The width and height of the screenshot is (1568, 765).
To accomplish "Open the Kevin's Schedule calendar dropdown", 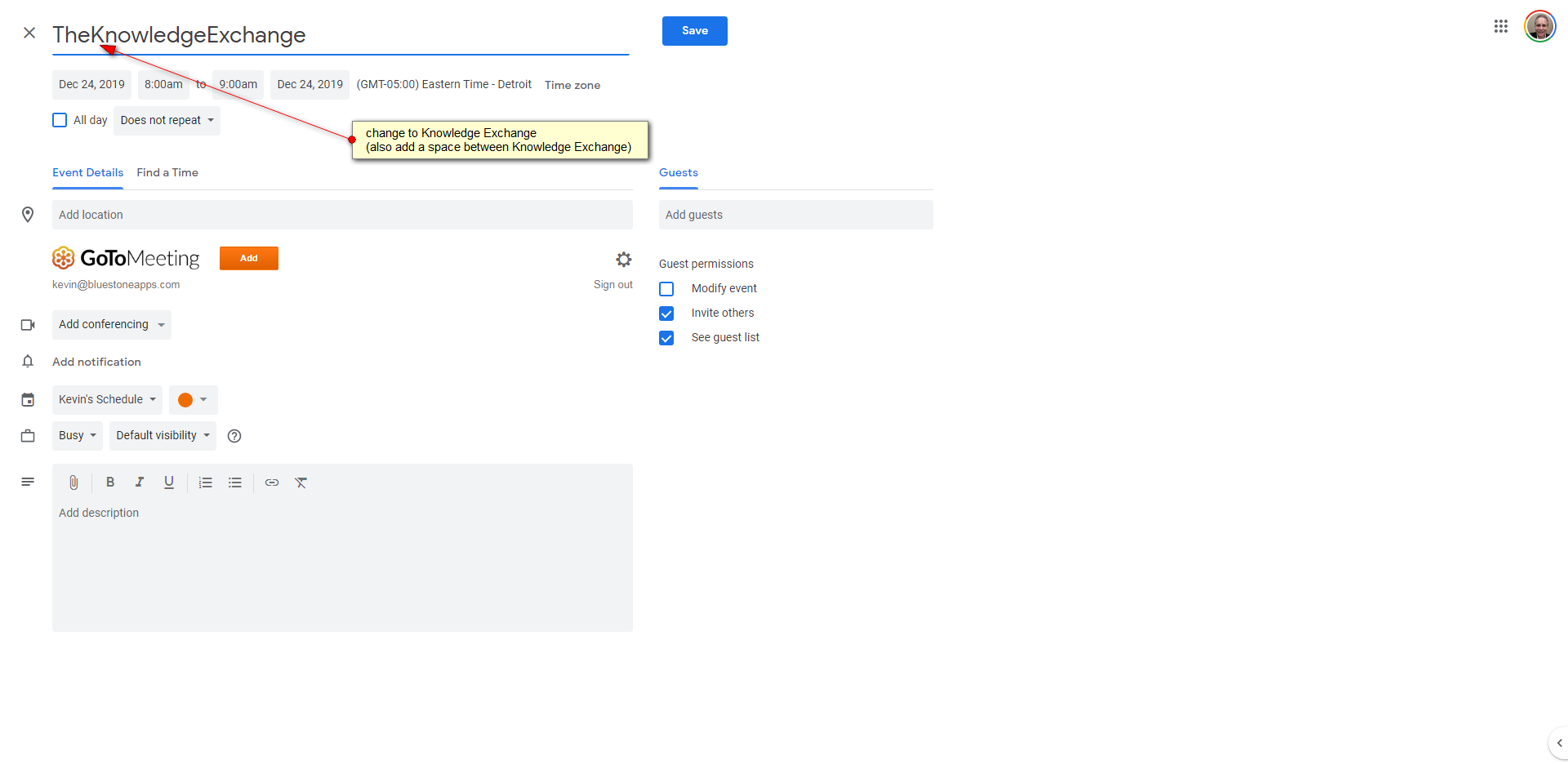I will tap(107, 400).
